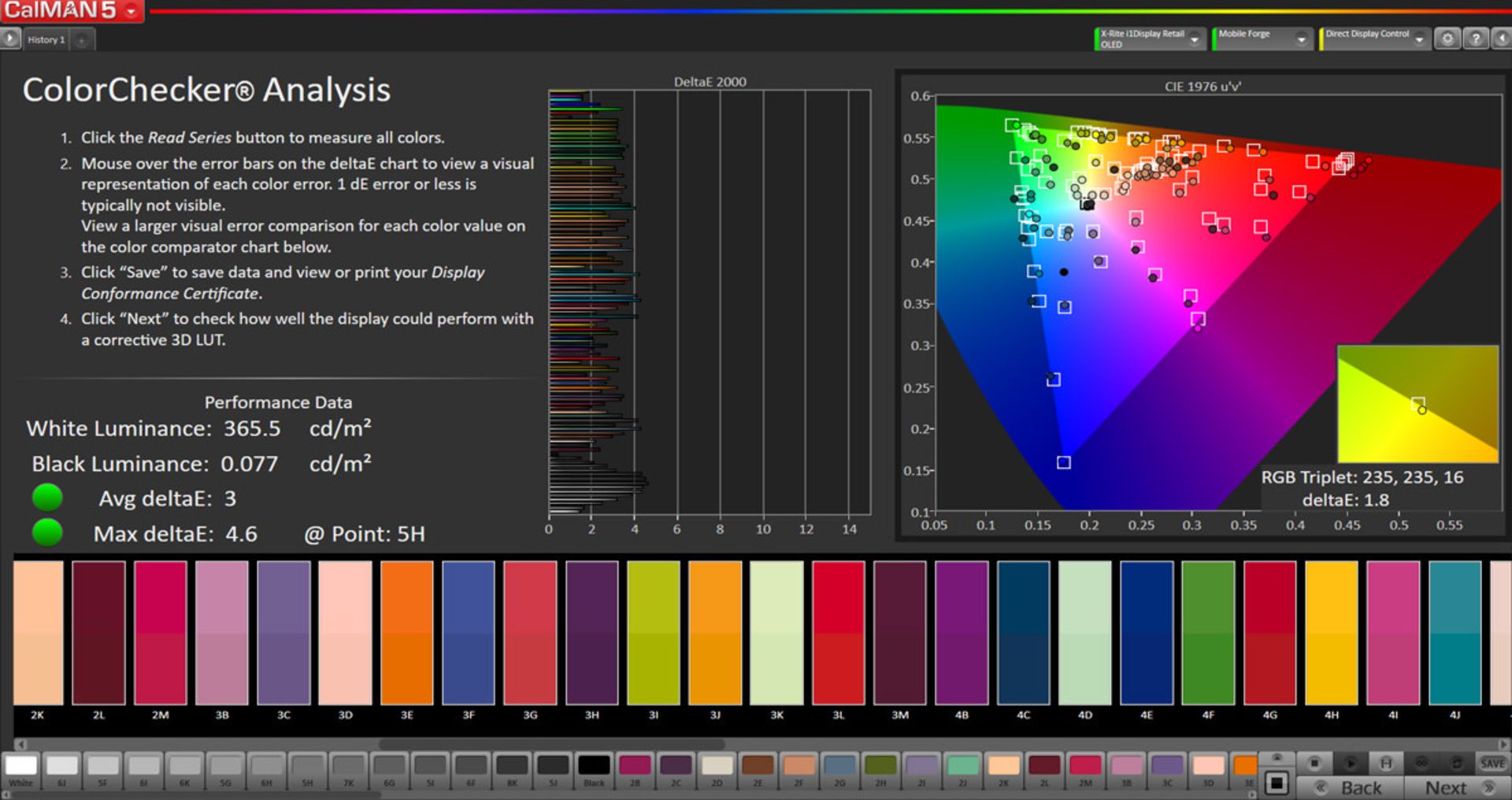This screenshot has width=1512, height=800.
Task: Open the help question mark button
Action: click(x=1476, y=39)
